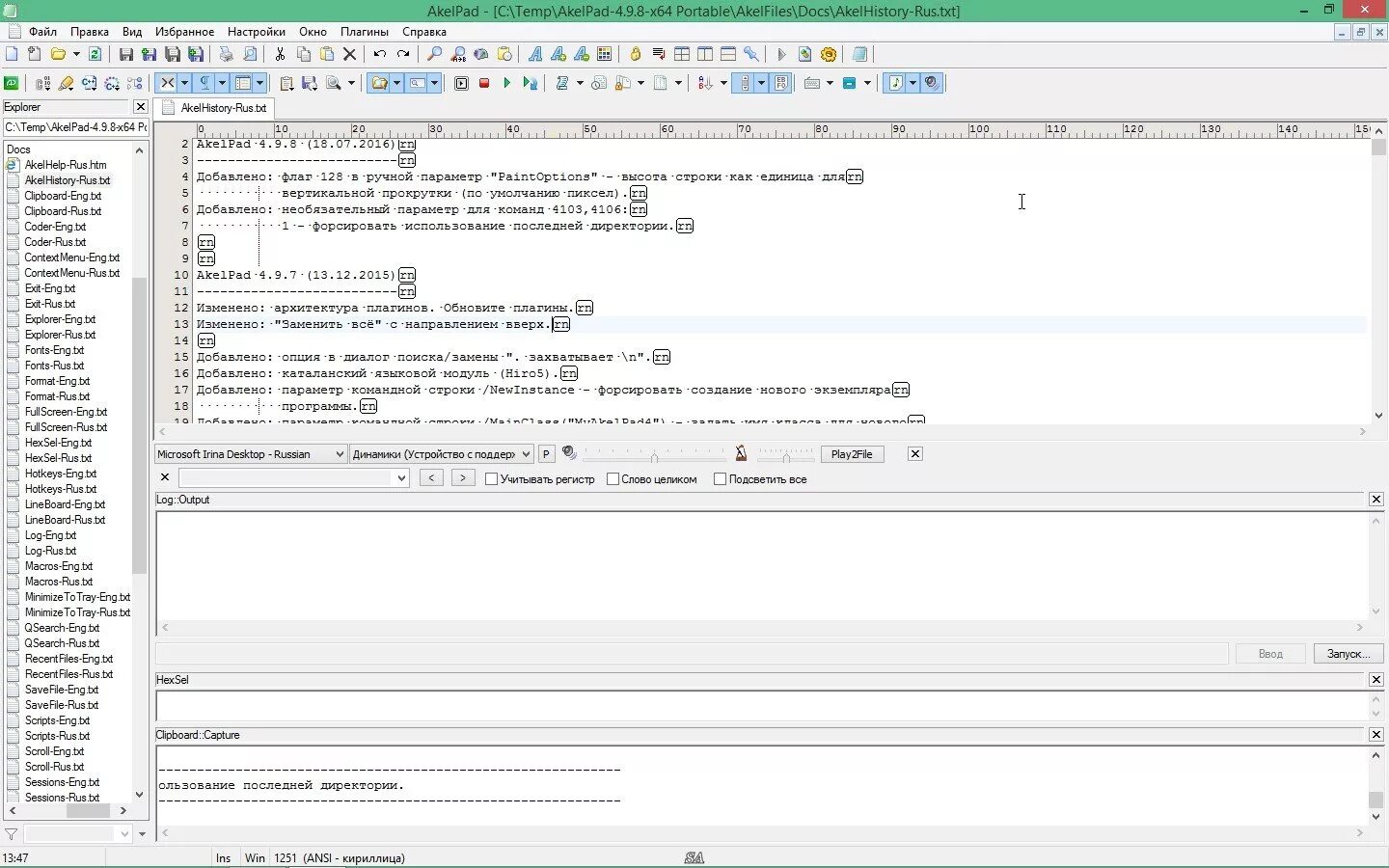Click the Запуск... button
This screenshot has width=1389, height=868.
tap(1348, 653)
